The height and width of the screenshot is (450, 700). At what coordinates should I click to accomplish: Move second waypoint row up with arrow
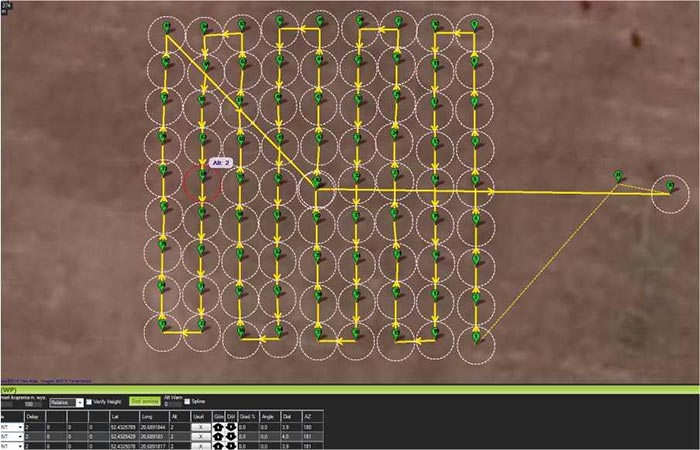click(x=219, y=435)
